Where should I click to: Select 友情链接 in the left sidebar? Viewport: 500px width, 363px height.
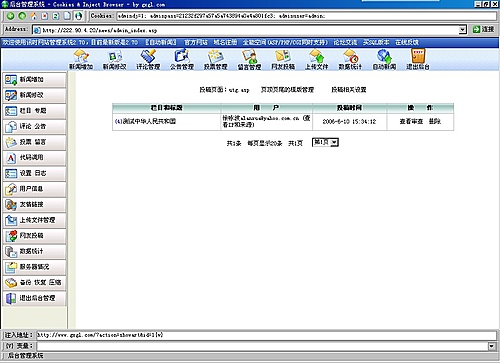coord(35,204)
